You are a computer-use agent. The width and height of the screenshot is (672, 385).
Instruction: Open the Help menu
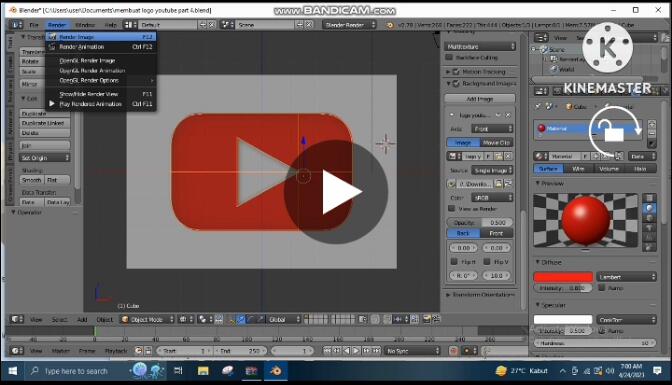tap(111, 25)
